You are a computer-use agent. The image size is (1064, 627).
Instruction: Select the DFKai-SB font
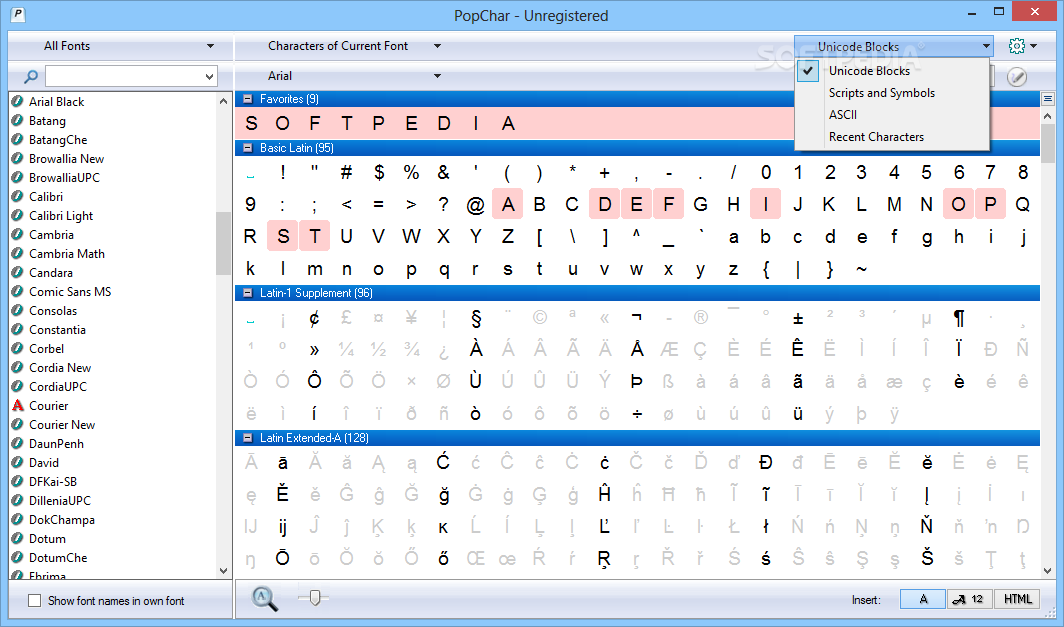53,482
